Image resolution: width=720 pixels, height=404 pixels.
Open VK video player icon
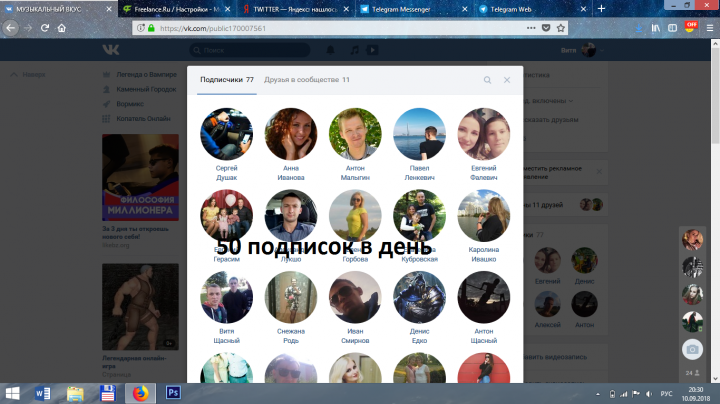pyautogui.click(x=372, y=50)
